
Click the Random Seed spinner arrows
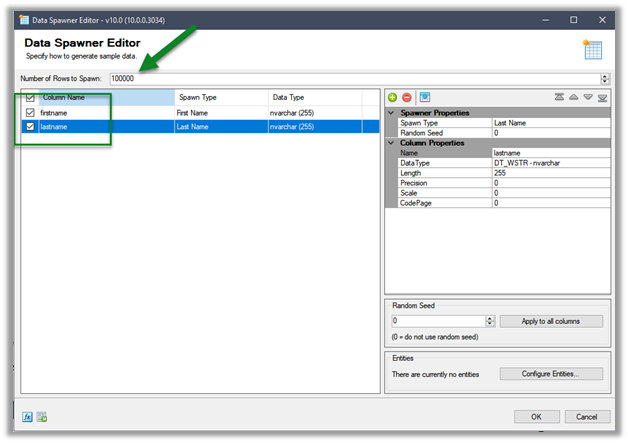(490, 321)
